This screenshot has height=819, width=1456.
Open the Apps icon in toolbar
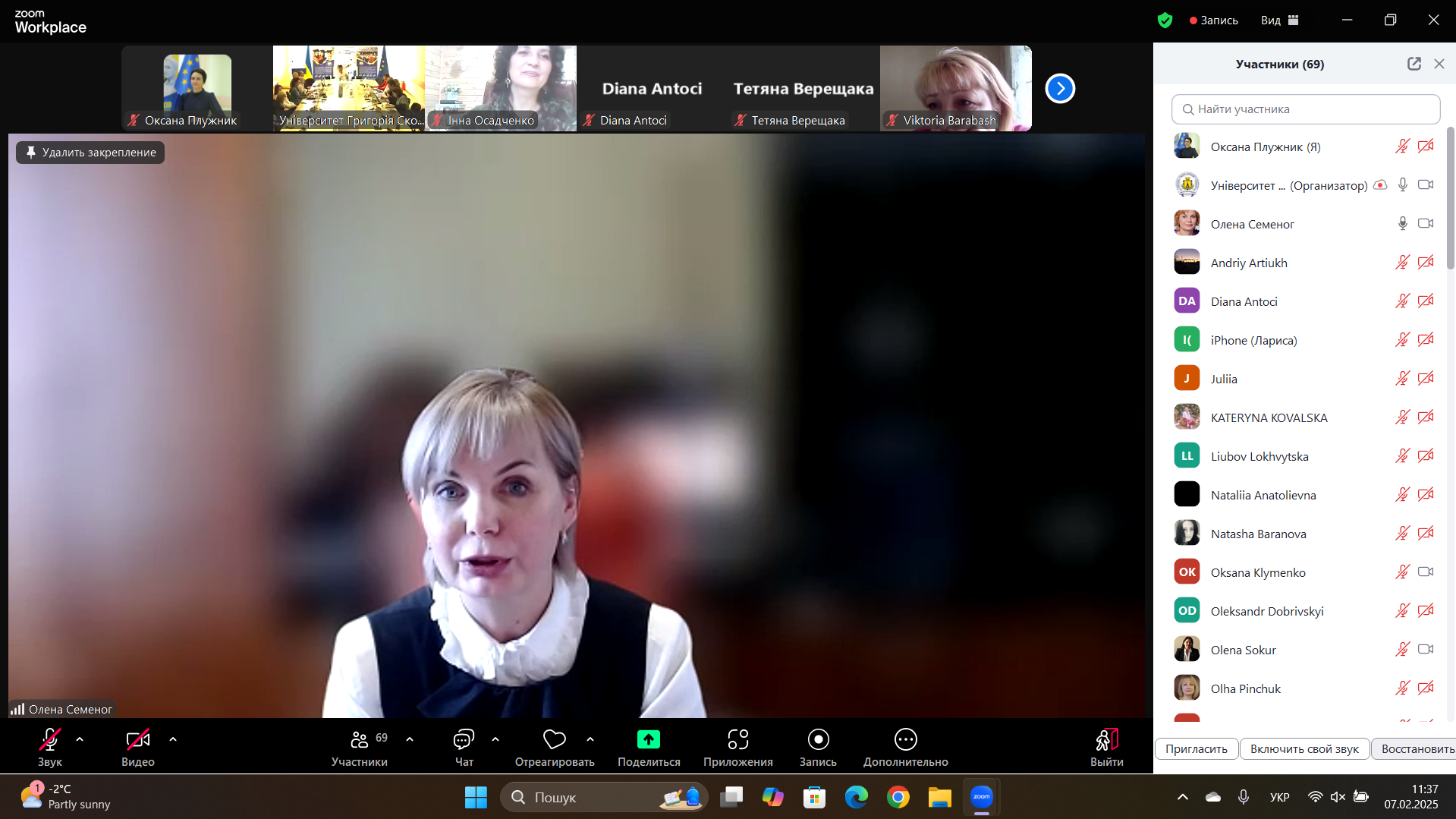click(738, 739)
